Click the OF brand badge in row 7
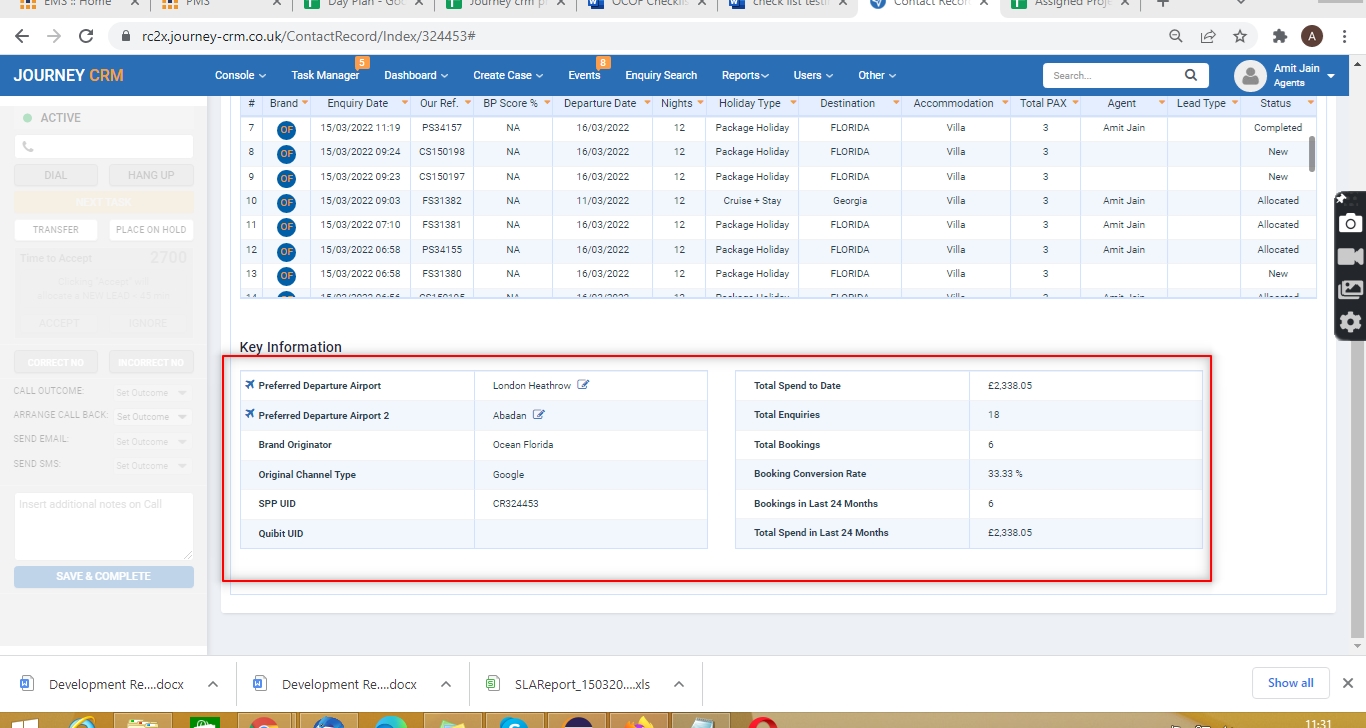1366x728 pixels. tap(287, 128)
